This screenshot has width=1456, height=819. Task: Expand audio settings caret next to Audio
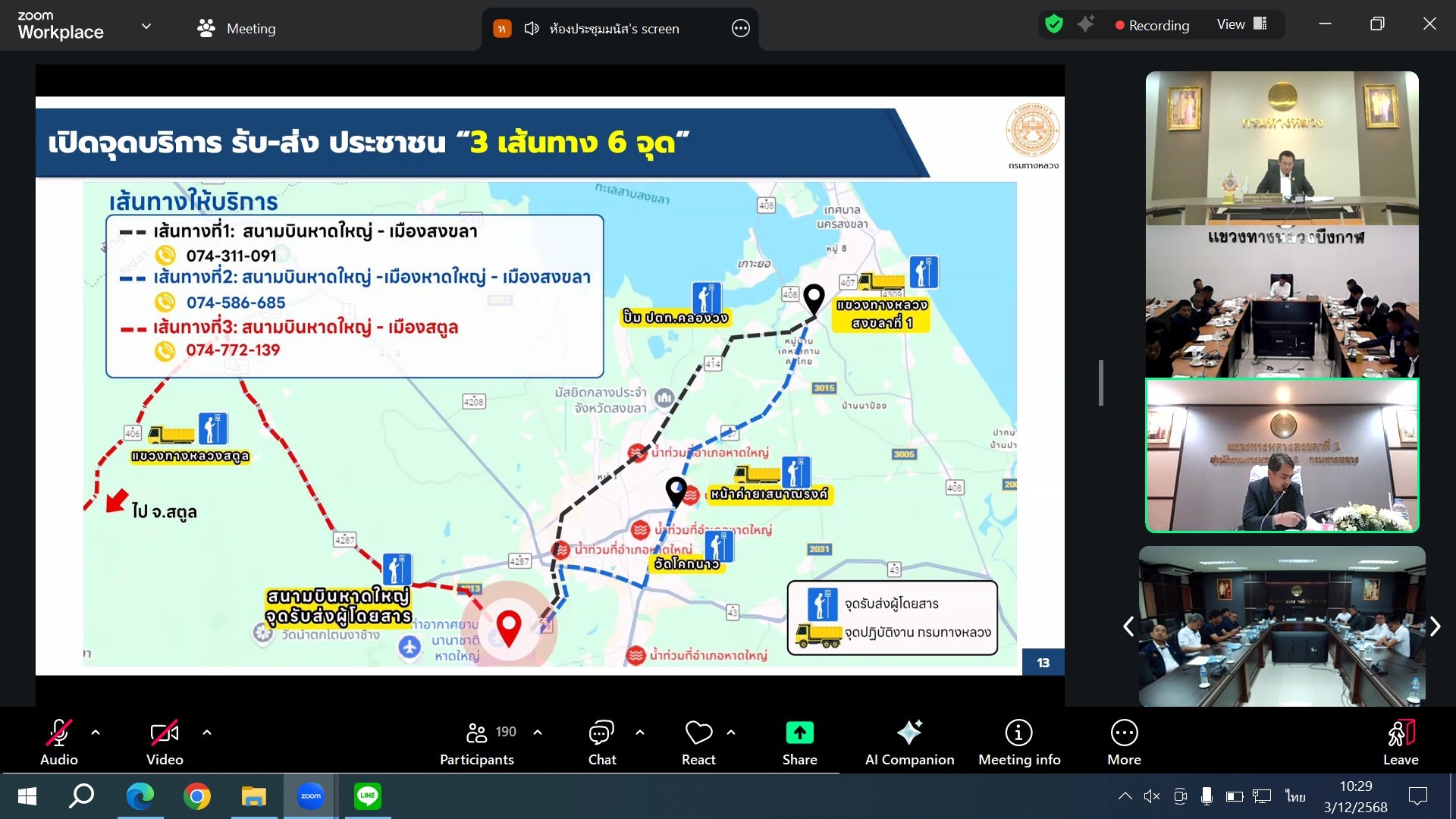[96, 733]
